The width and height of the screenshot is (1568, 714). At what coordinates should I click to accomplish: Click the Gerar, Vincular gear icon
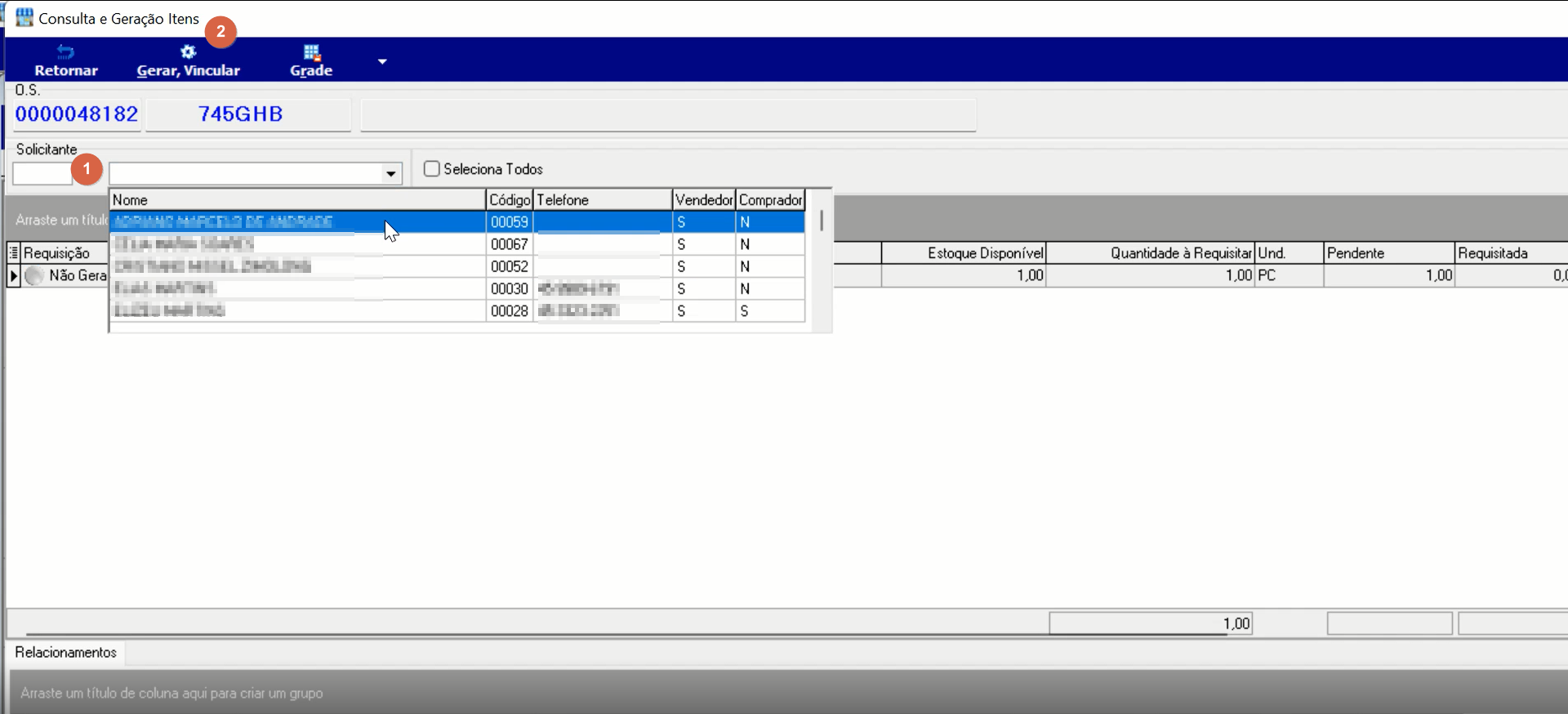point(189,52)
